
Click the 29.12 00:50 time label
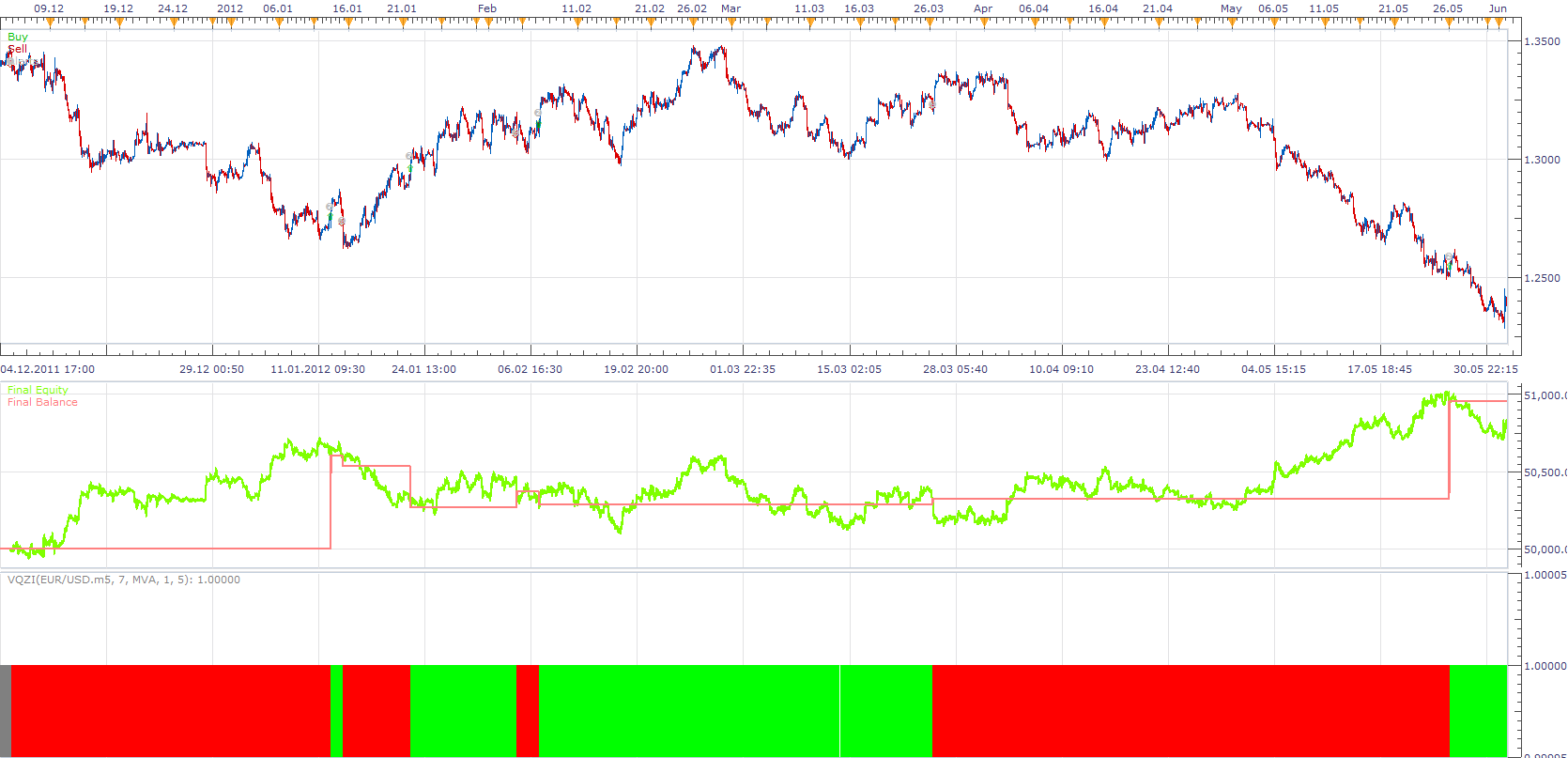212,369
